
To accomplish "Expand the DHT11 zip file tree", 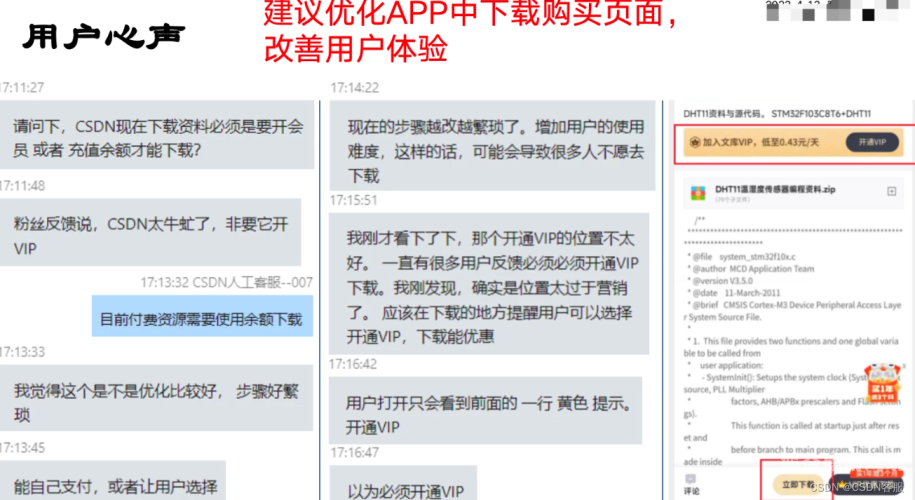I will (x=892, y=191).
